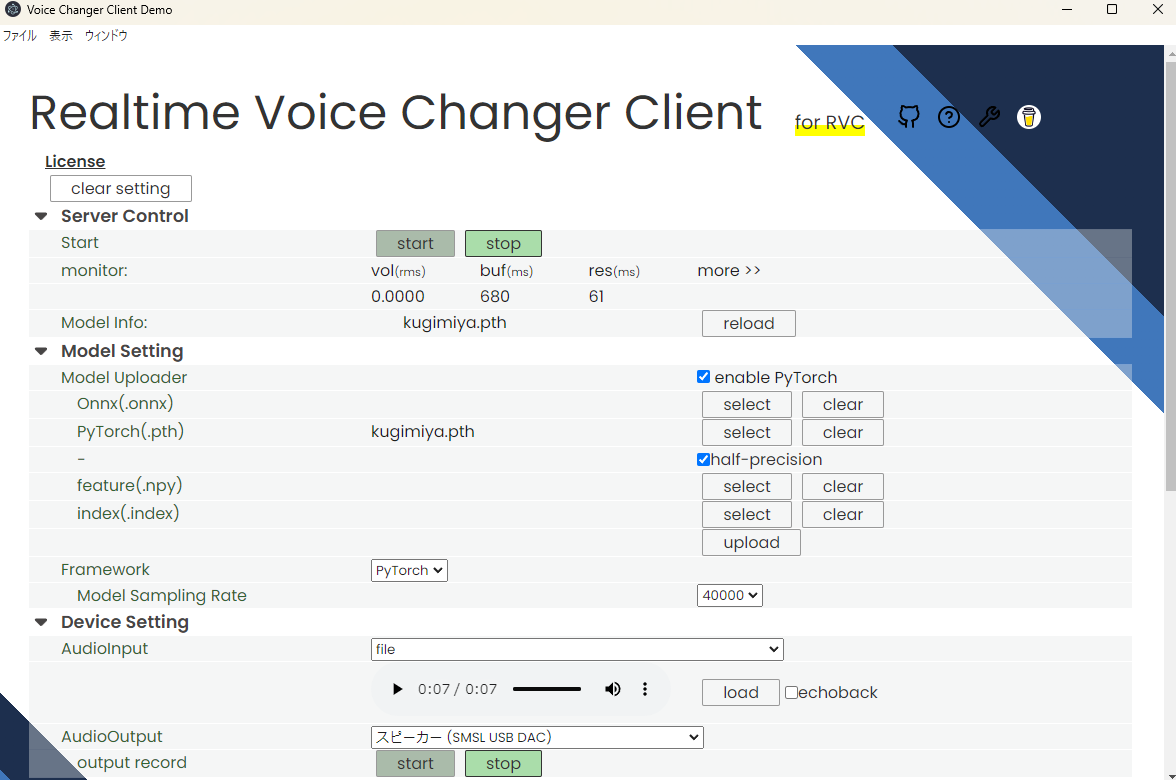Select an Onnx model file

point(747,404)
